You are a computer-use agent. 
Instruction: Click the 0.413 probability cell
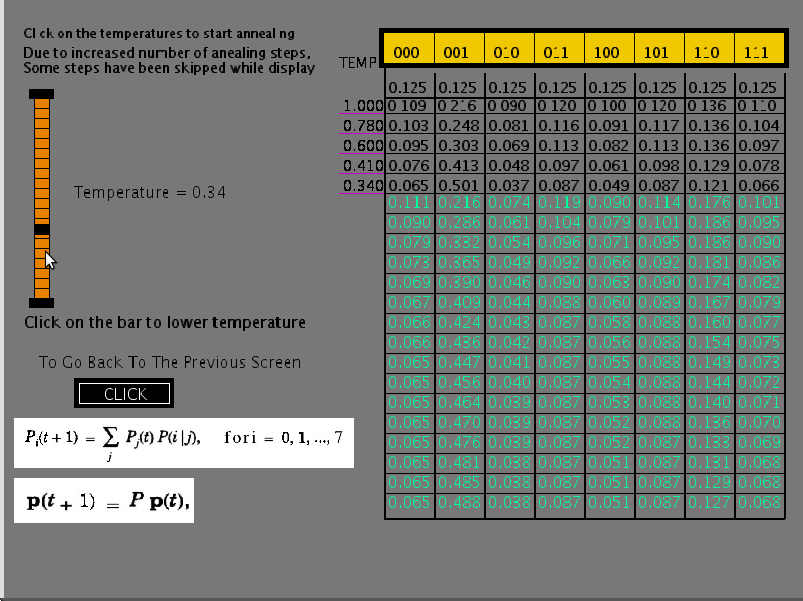459,165
